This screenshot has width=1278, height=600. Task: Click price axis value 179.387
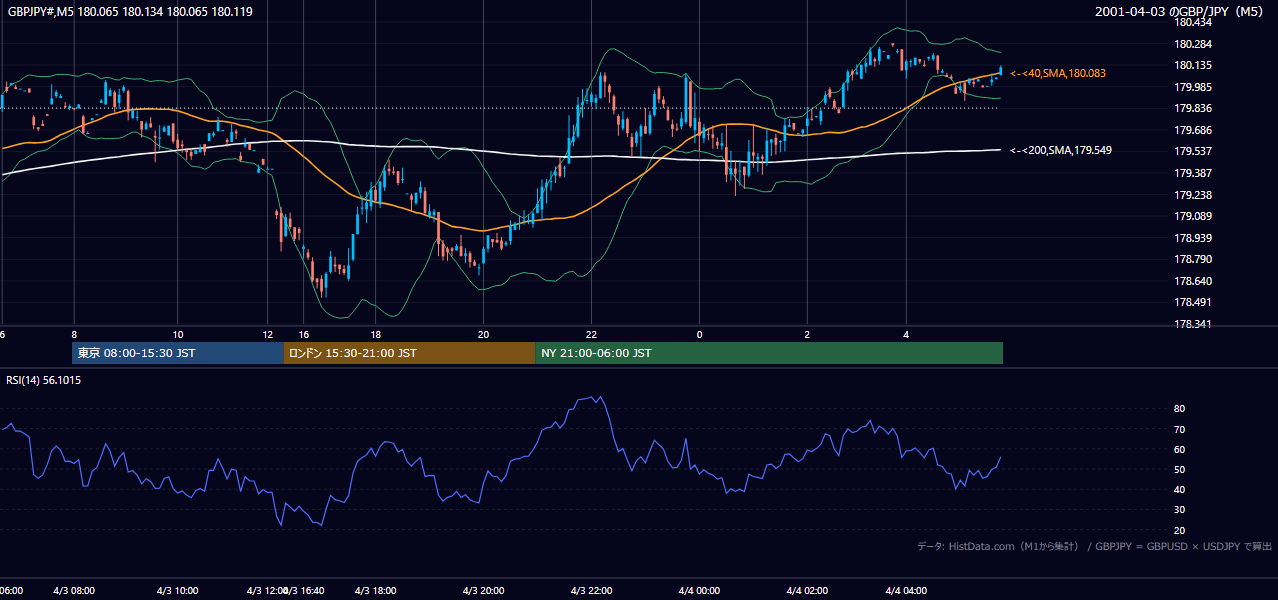[1194, 173]
